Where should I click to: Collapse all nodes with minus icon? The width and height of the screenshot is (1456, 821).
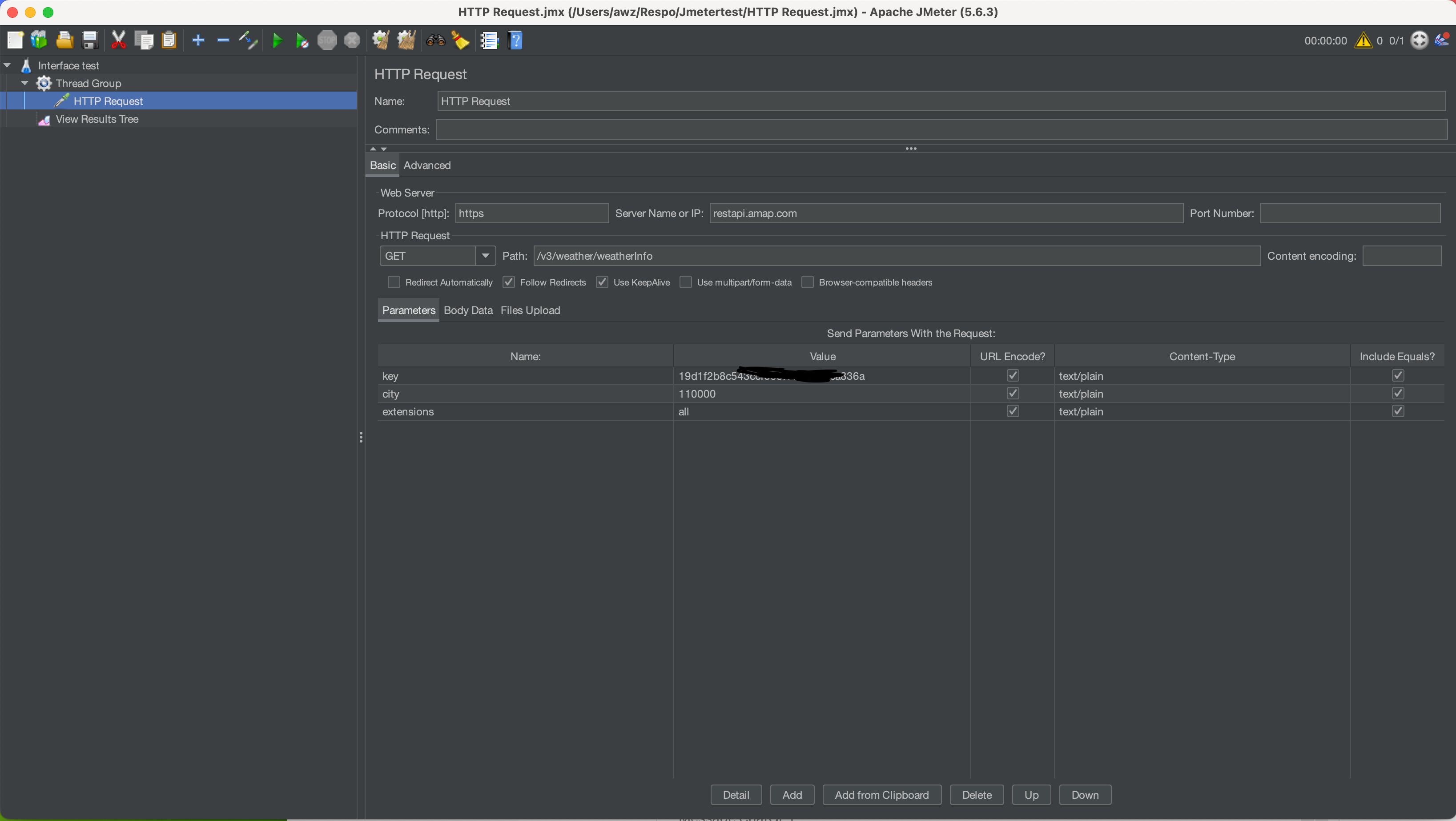click(223, 40)
